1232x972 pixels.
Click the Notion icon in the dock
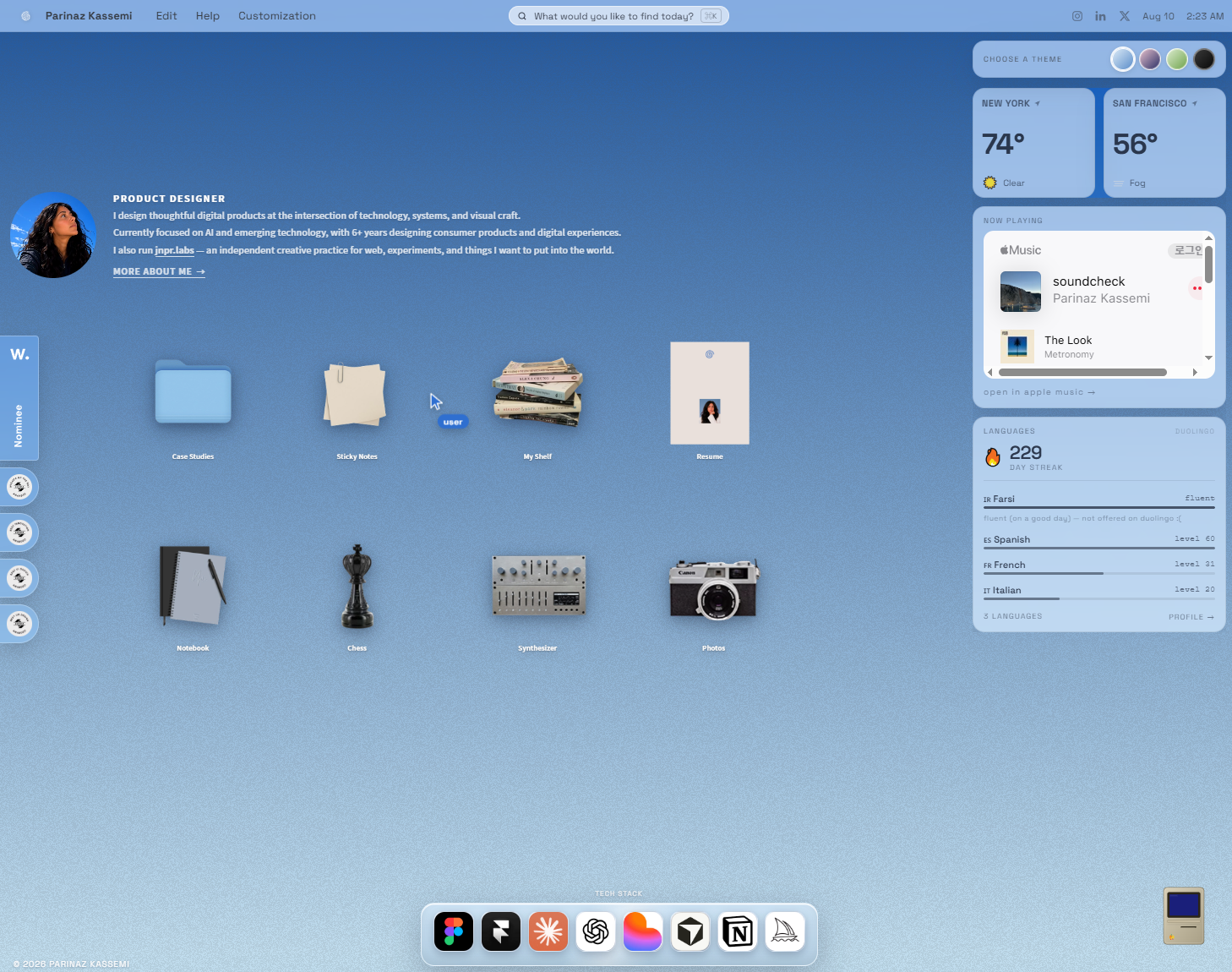click(x=738, y=931)
